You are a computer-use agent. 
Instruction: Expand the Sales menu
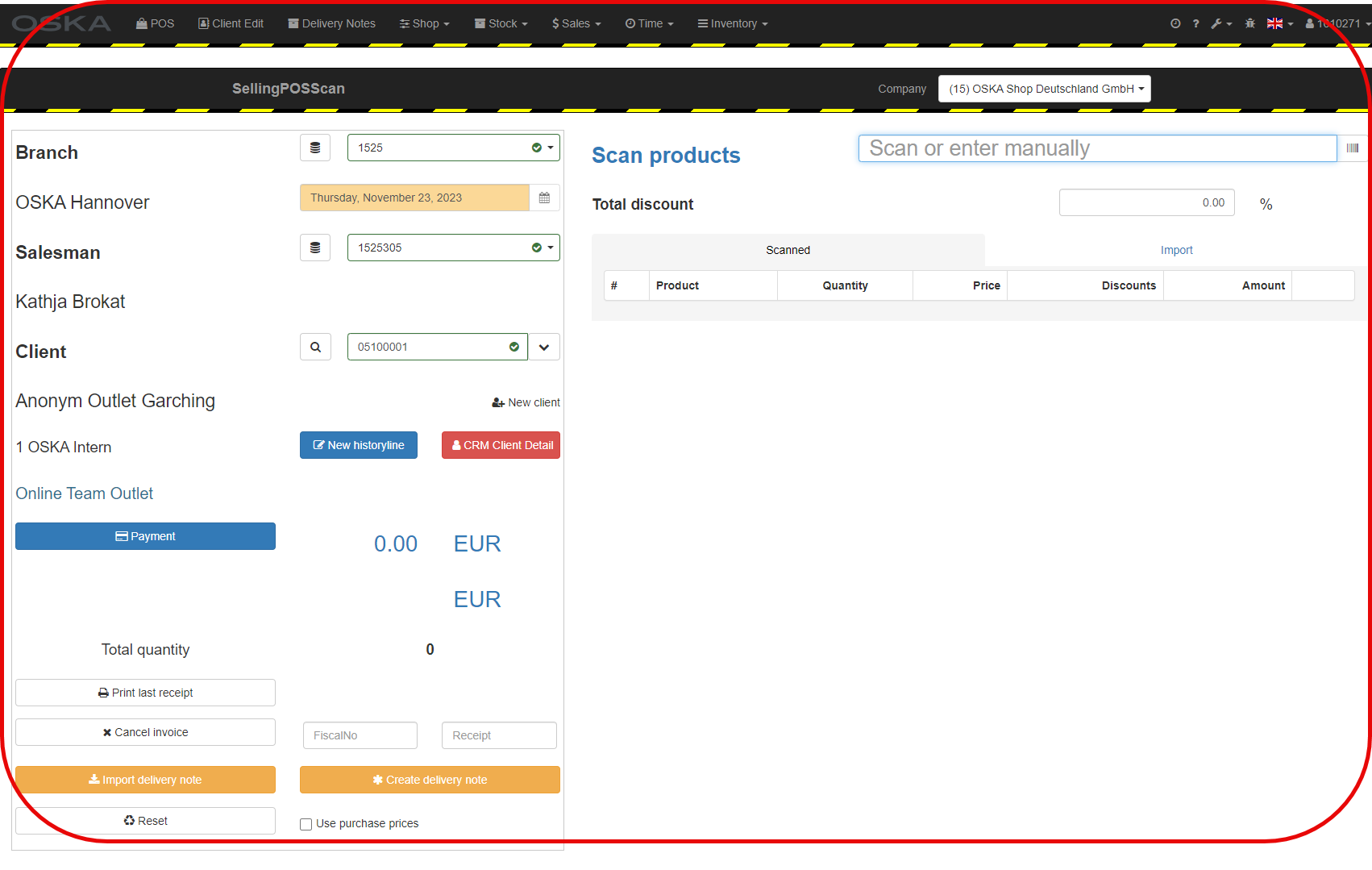(x=576, y=23)
